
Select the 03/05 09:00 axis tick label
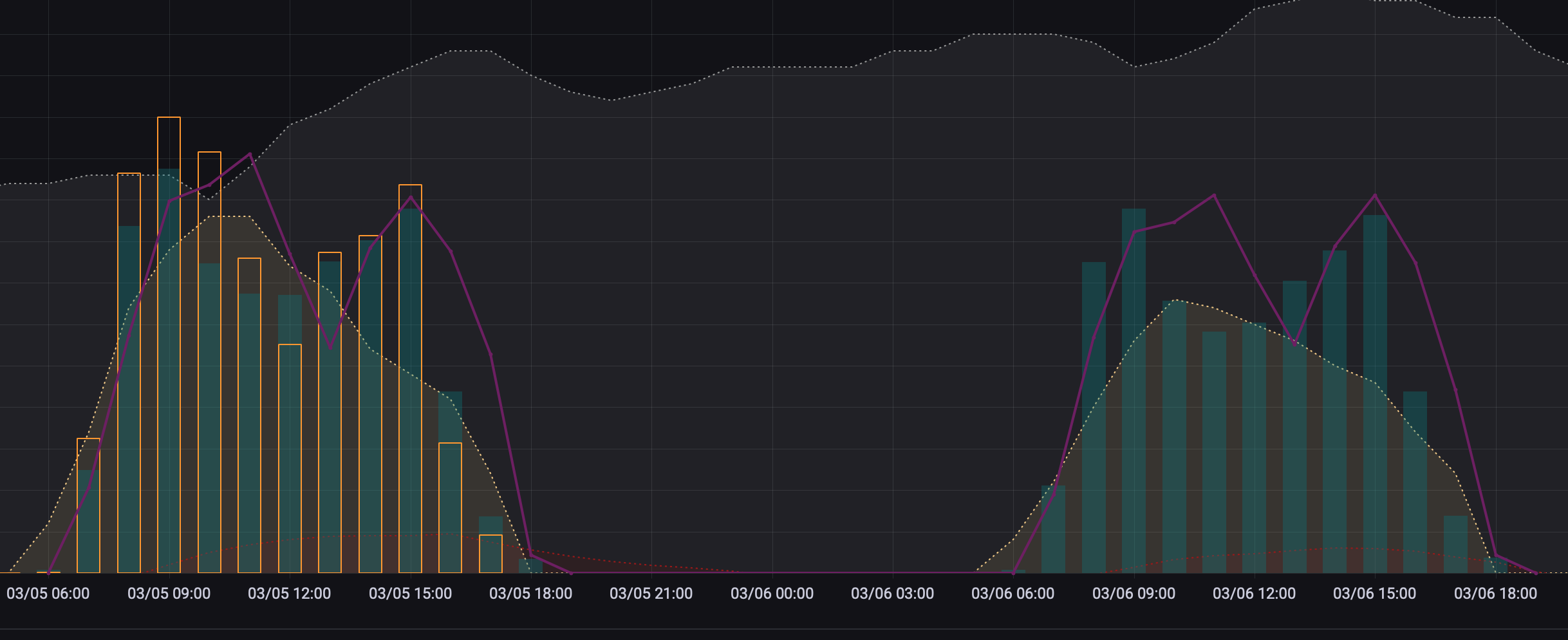coord(169,593)
